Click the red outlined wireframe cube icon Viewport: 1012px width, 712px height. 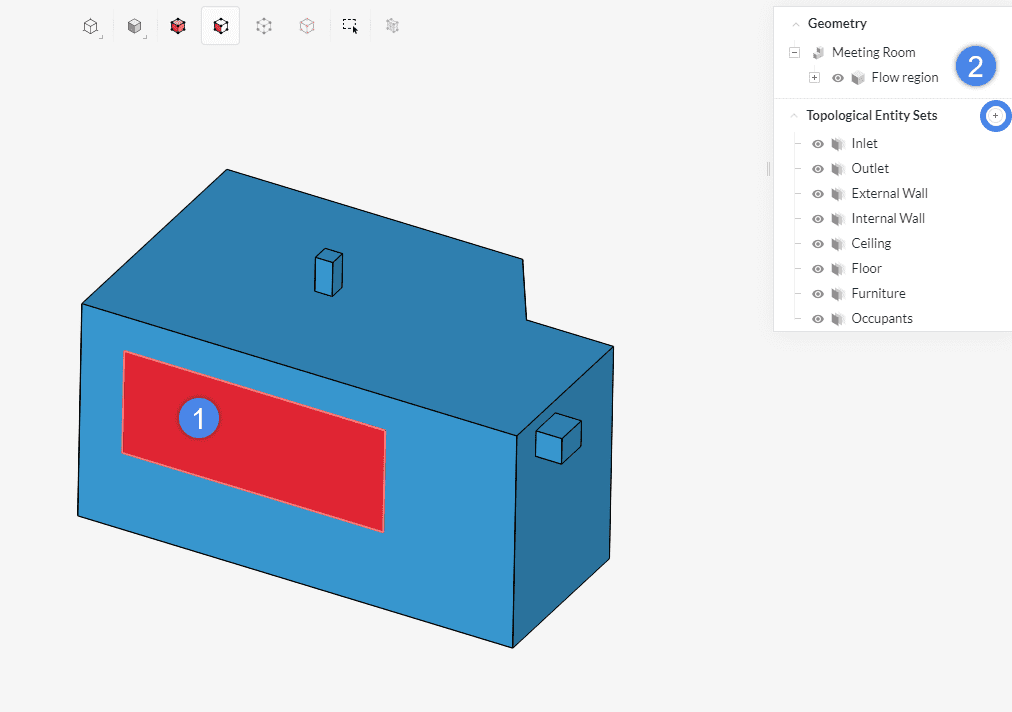[x=306, y=26]
